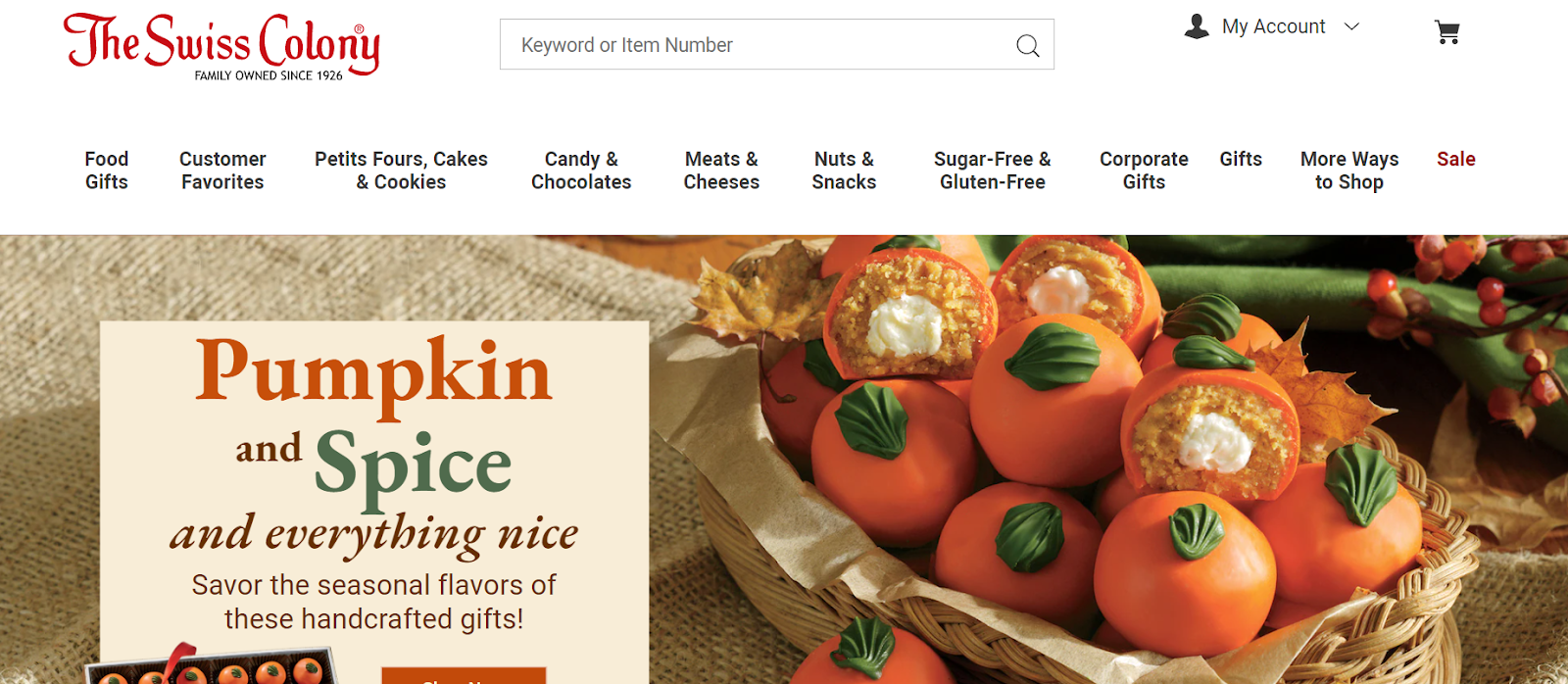Image resolution: width=1568 pixels, height=684 pixels.
Task: Open the Candy & Chocolates menu
Action: pyautogui.click(x=581, y=171)
